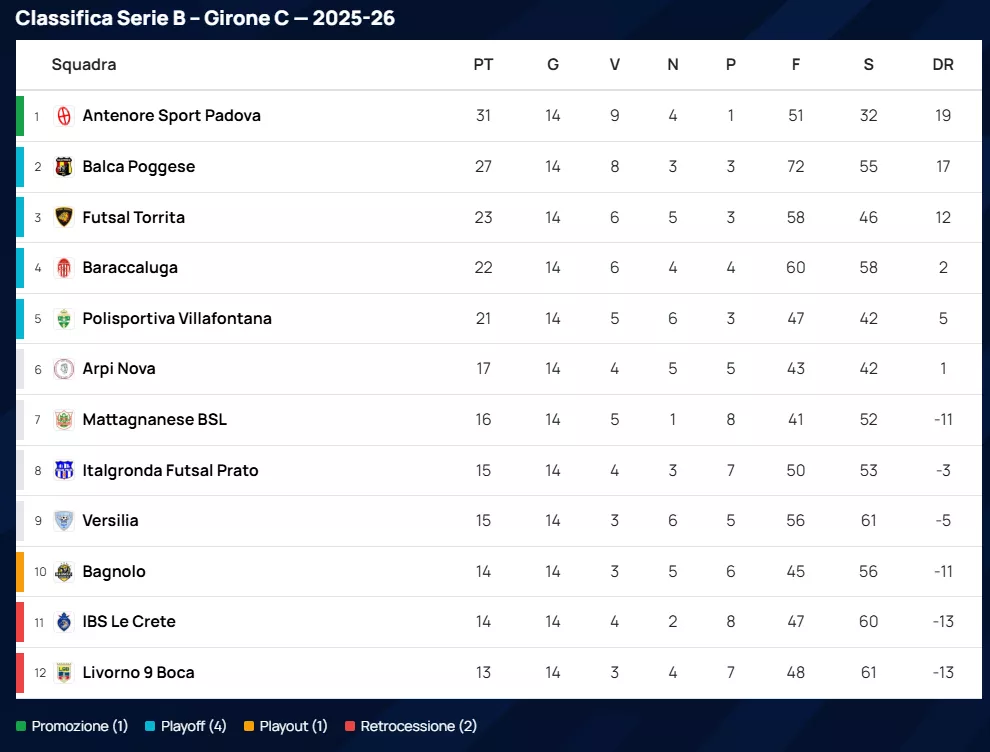Click the Playoff (4) legend label

pos(194,727)
